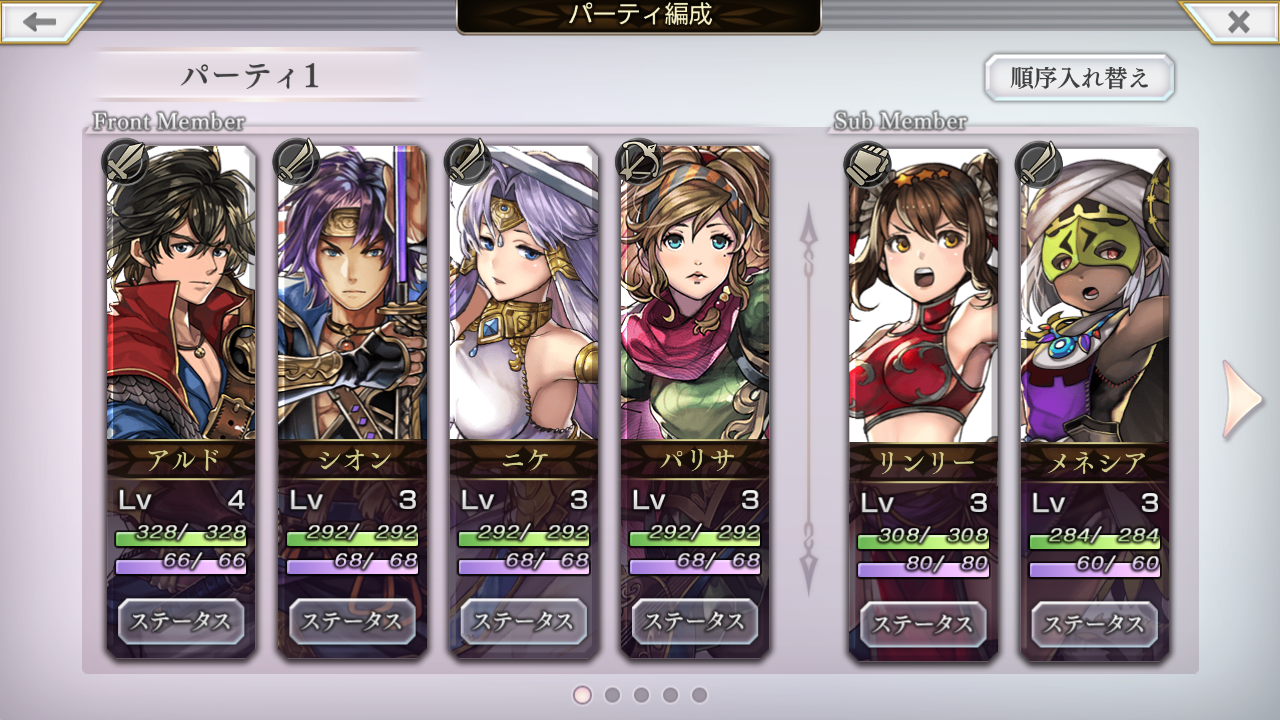Click Menesia's weapon type icon
Viewport: 1280px width, 720px height.
1039,165
